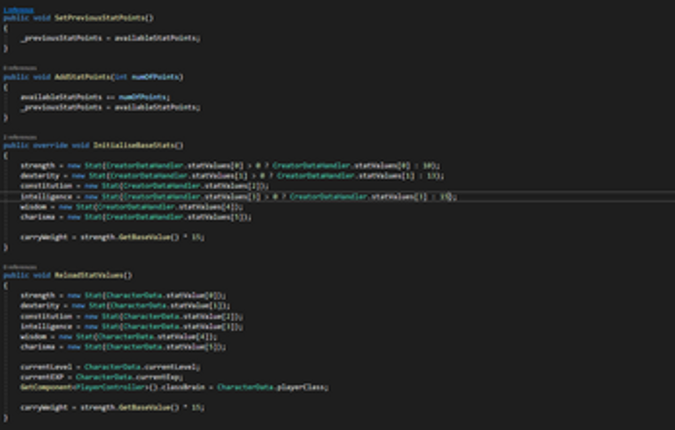This screenshot has height=430, width=675.
Task: Click the ReloadStatValues method name
Action: click(89, 275)
